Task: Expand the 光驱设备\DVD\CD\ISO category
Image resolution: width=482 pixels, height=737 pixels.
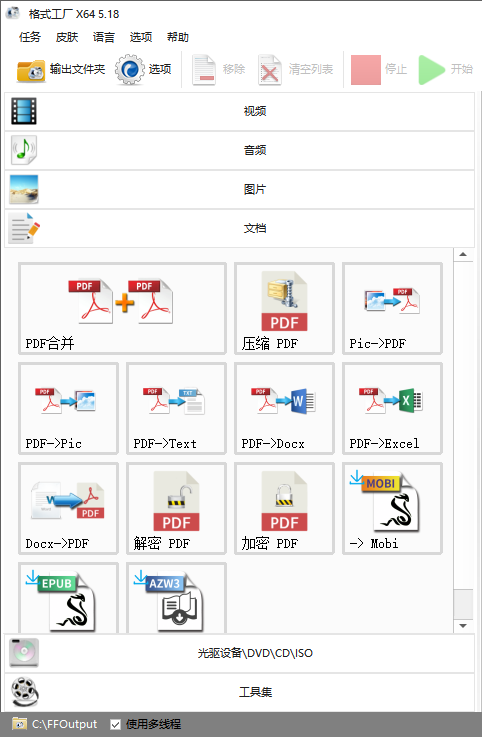Action: click(239, 653)
